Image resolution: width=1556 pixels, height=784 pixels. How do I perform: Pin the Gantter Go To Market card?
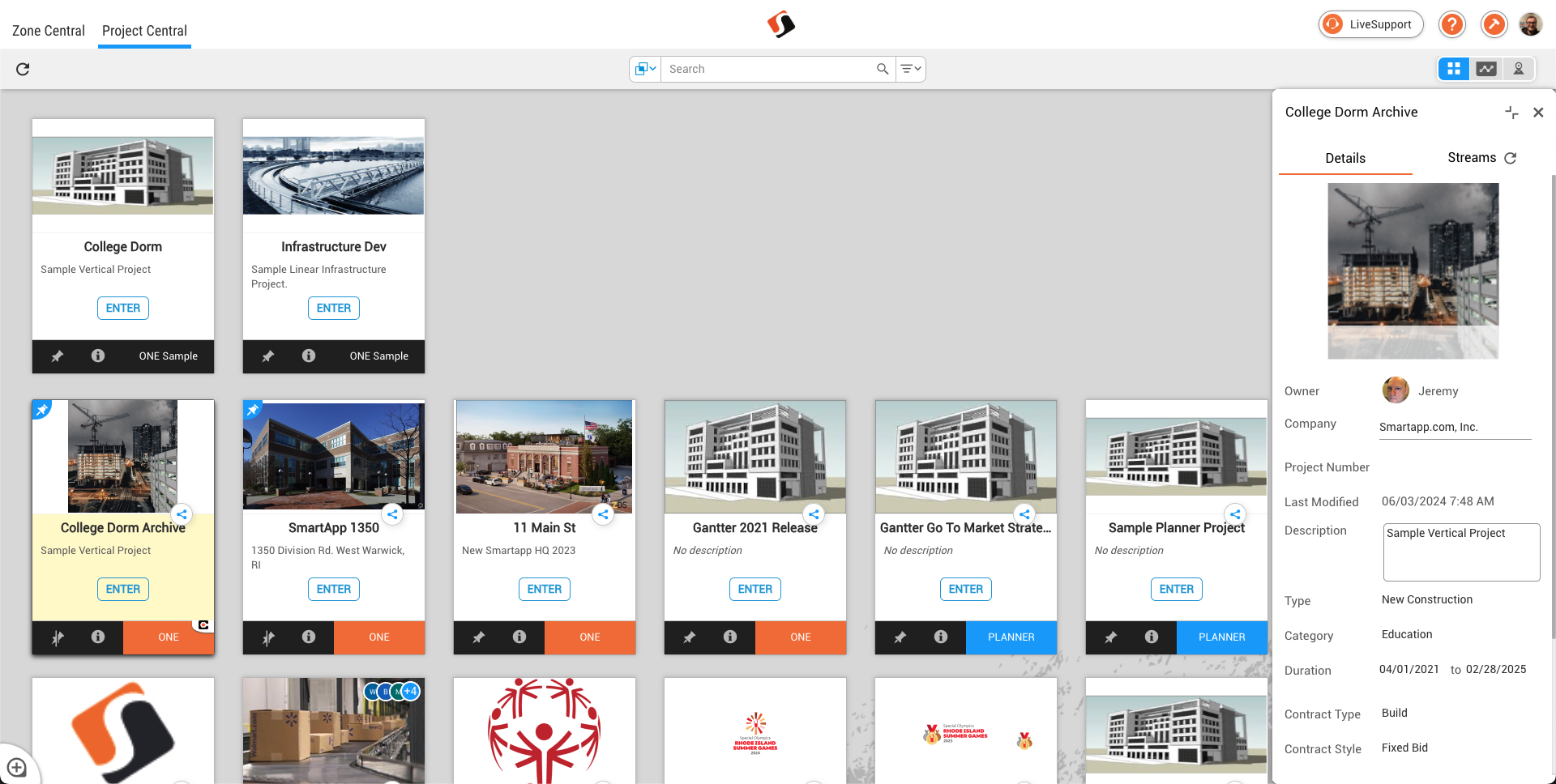[x=900, y=637]
